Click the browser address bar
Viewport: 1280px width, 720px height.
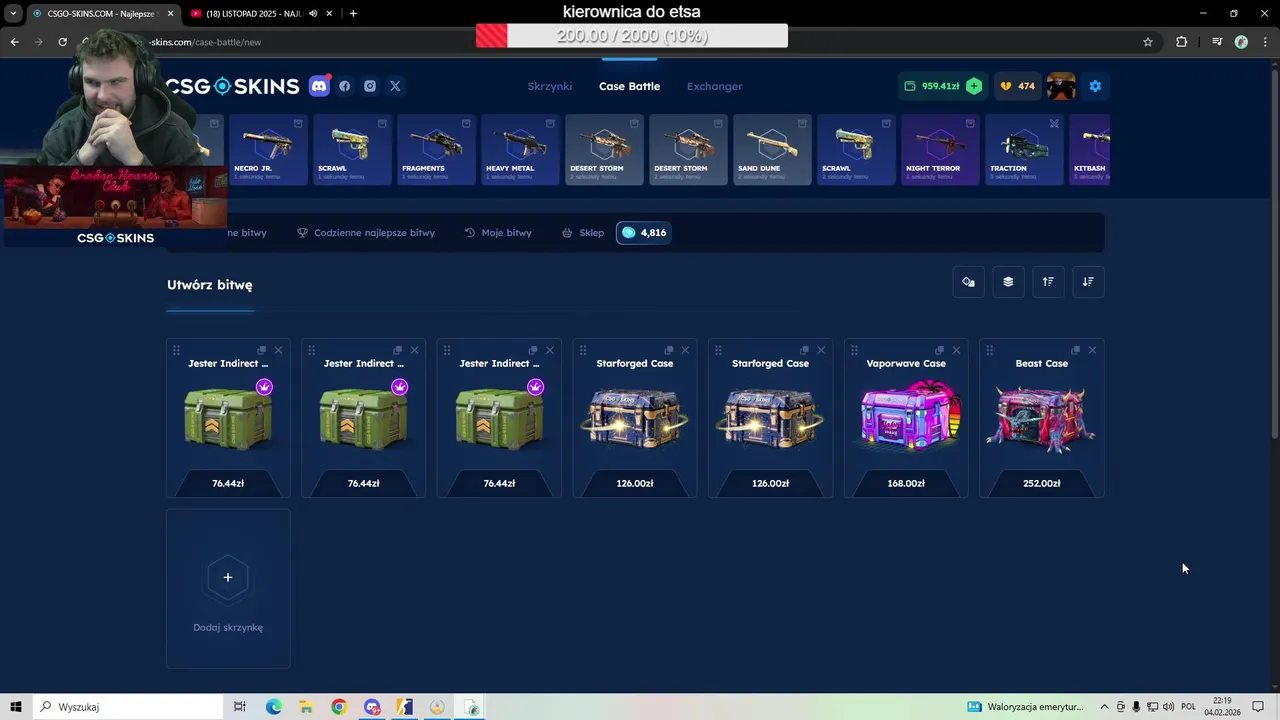pos(640,42)
